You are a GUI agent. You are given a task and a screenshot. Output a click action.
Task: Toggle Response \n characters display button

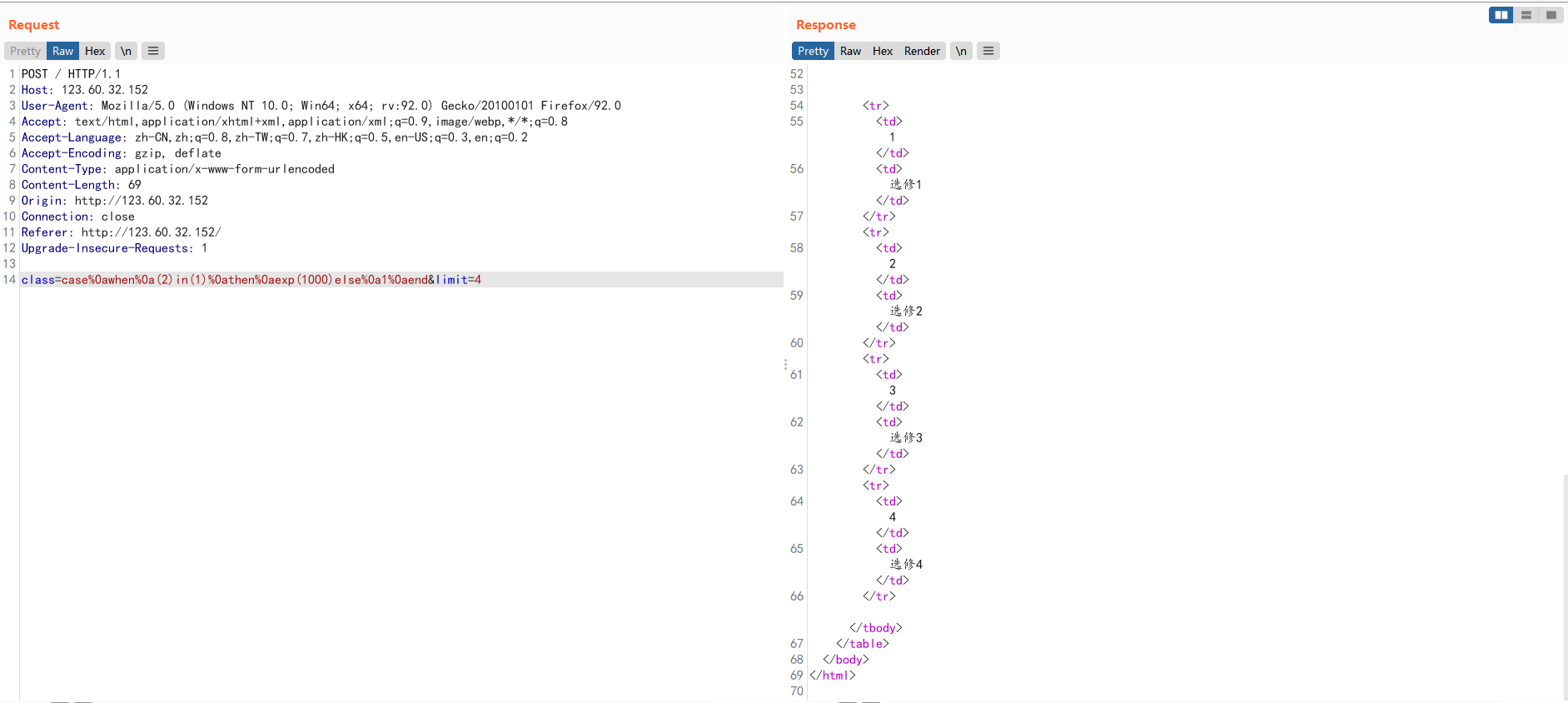coord(961,51)
